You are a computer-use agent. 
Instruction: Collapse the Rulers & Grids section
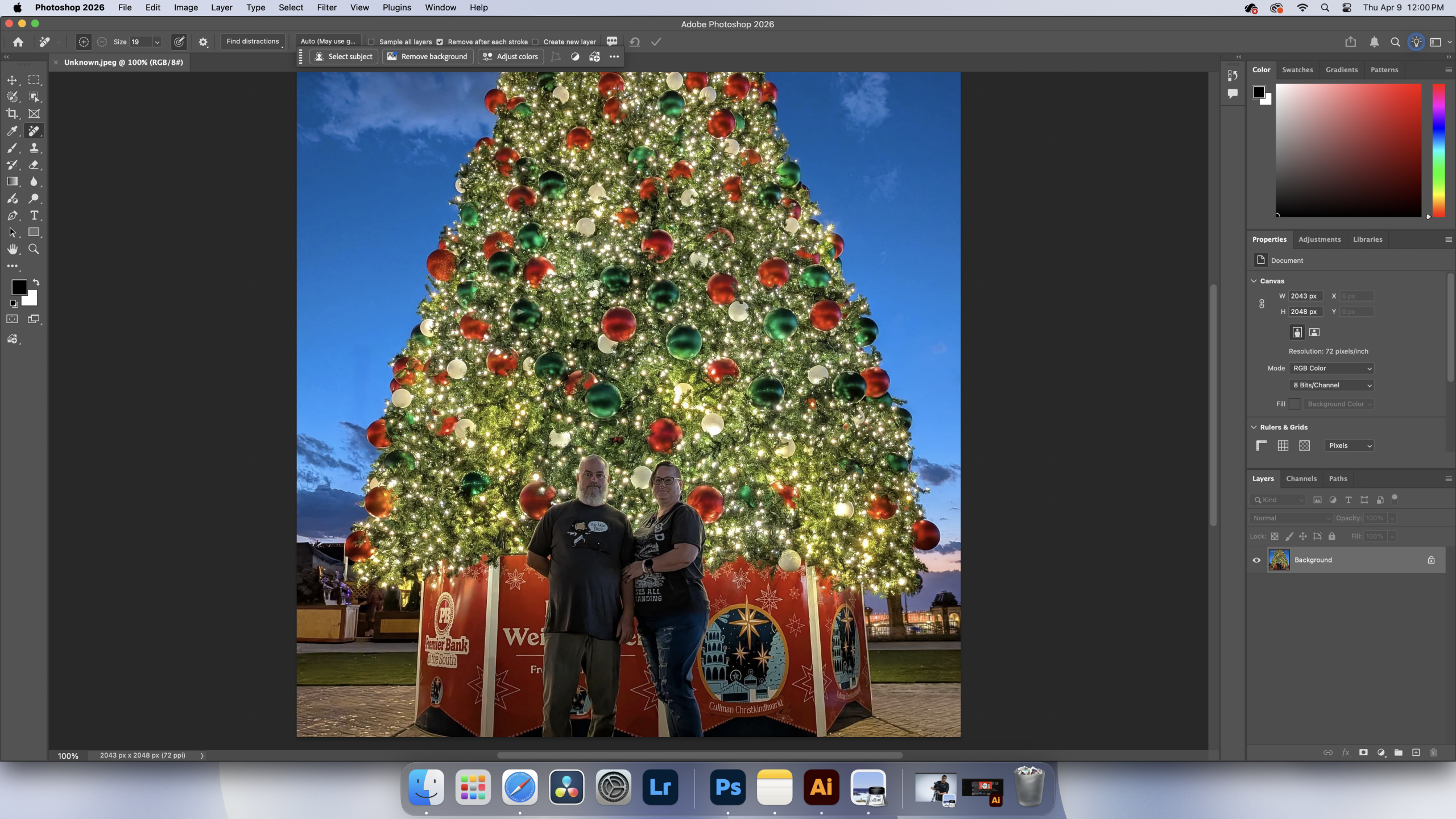coord(1254,427)
